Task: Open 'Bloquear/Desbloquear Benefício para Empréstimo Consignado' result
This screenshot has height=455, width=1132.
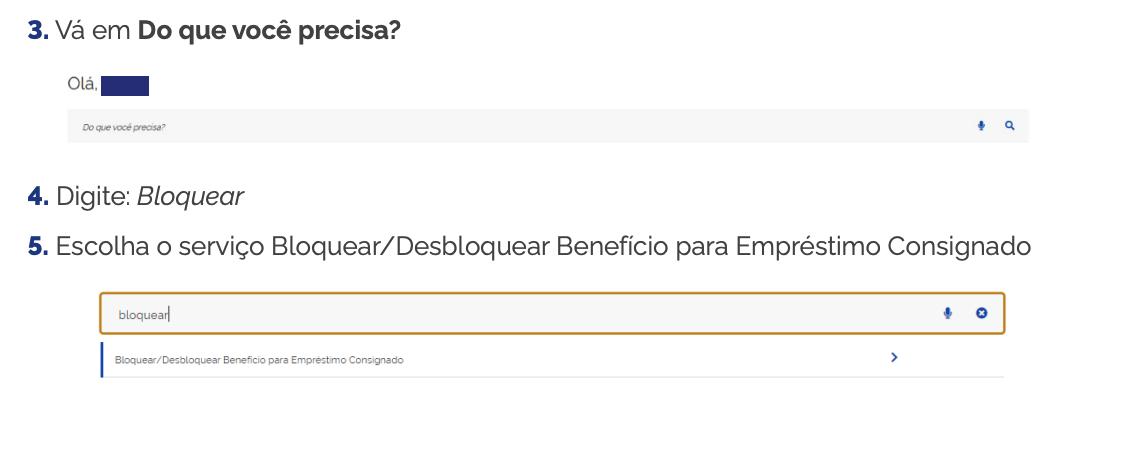Action: click(x=552, y=360)
